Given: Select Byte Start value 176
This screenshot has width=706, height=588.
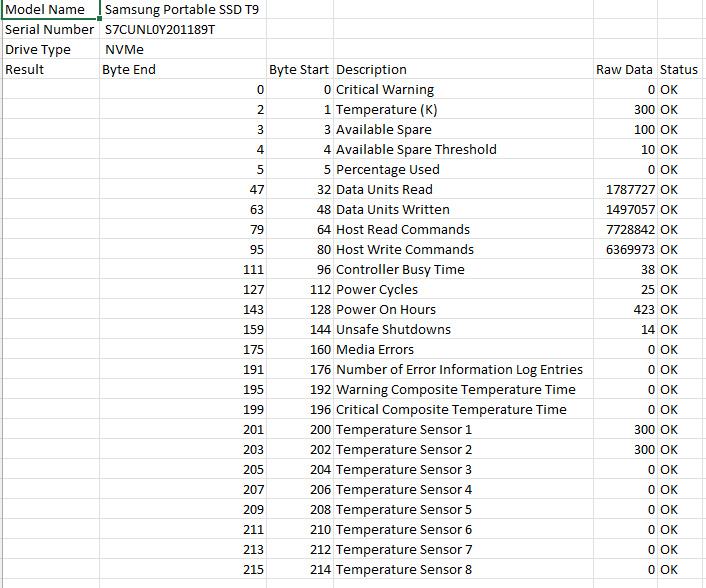Looking at the screenshot, I should (300, 369).
